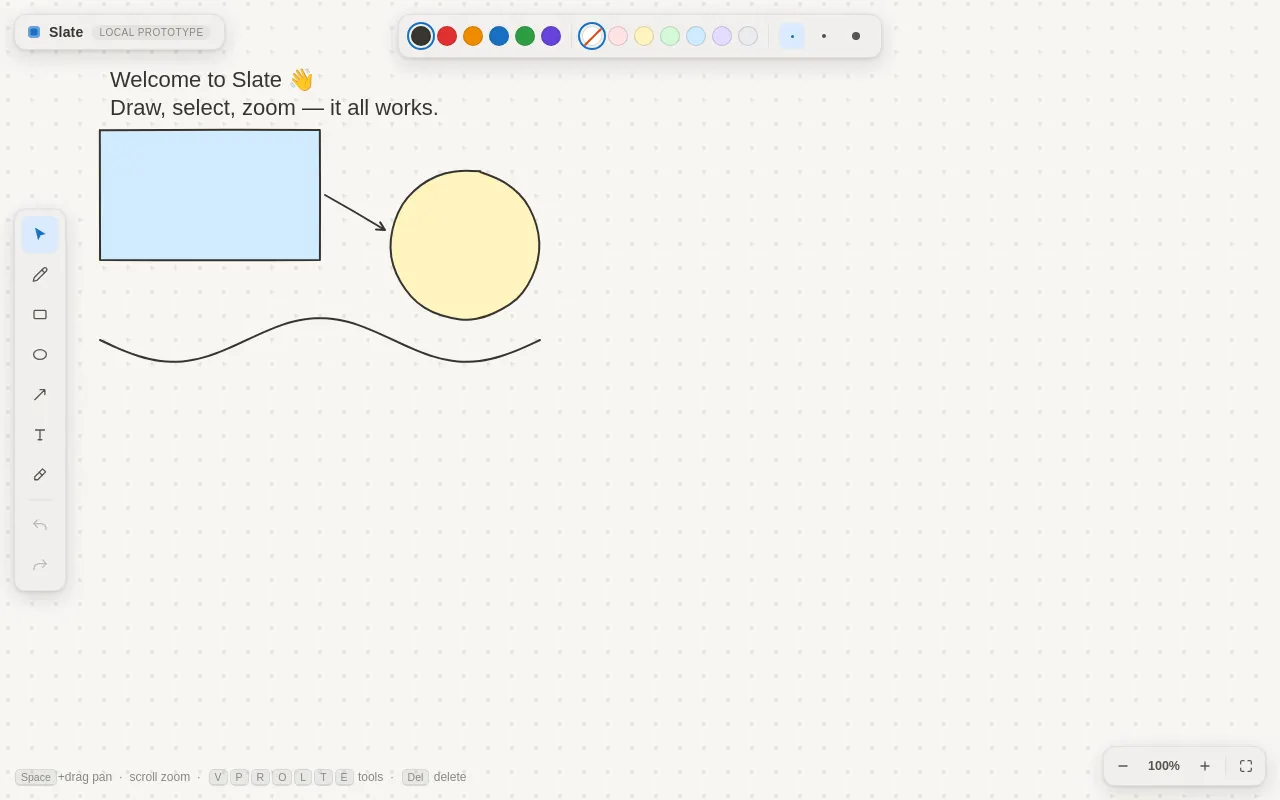The height and width of the screenshot is (800, 1280).
Task: Switch to the Eraser tool
Action: point(40,474)
